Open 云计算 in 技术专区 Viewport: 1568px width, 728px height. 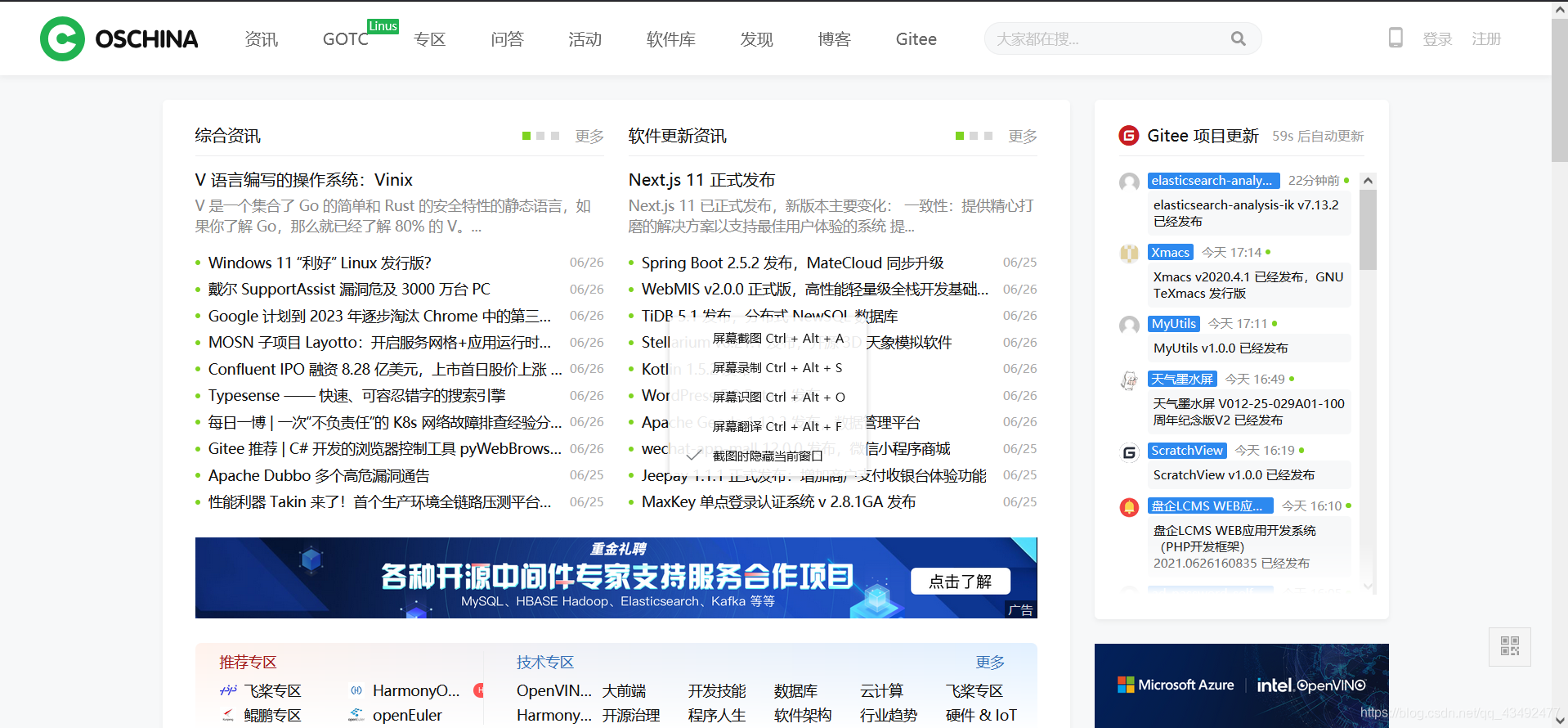[x=881, y=691]
